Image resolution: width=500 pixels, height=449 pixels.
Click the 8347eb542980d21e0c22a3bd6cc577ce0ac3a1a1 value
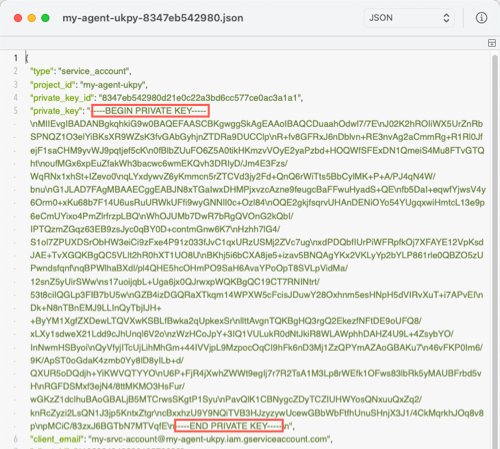point(200,98)
